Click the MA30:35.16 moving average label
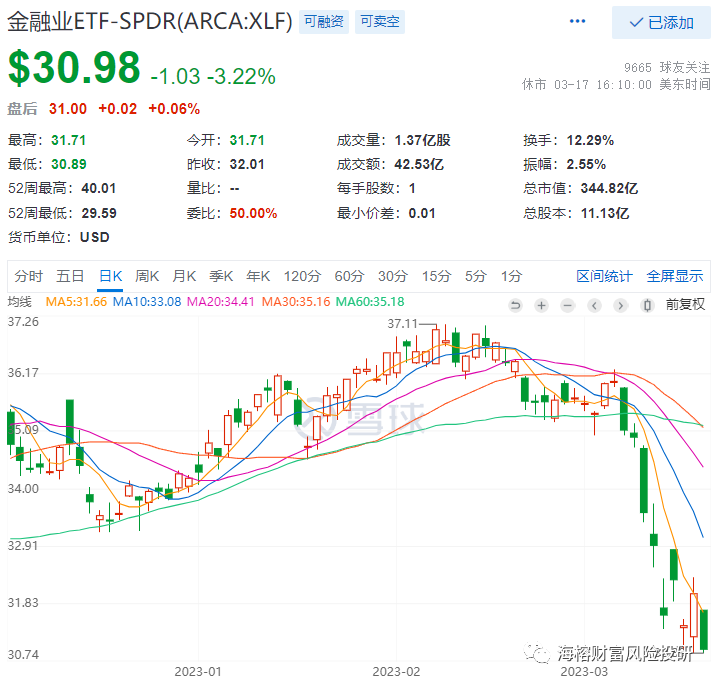This screenshot has width=715, height=684. [x=295, y=302]
